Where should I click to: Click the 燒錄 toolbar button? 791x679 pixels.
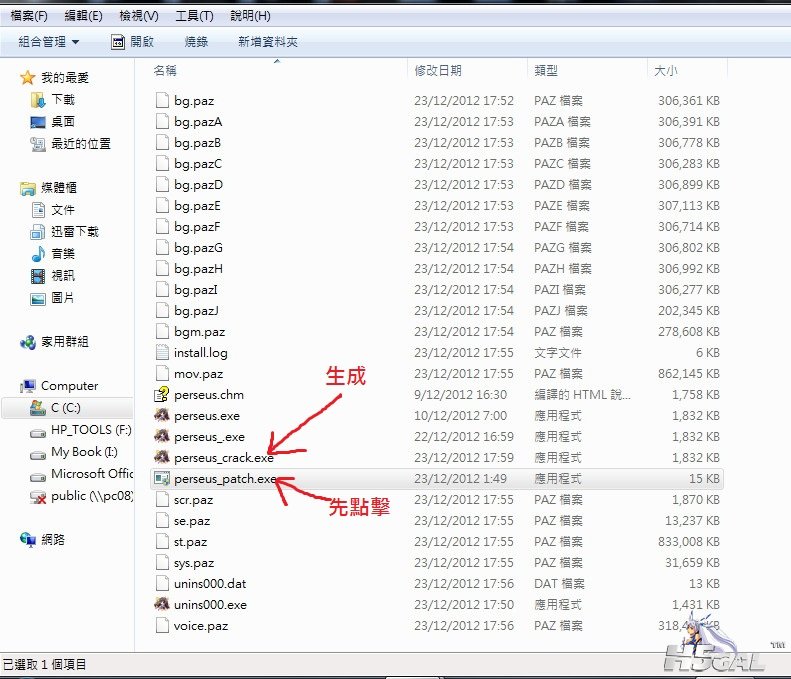197,42
